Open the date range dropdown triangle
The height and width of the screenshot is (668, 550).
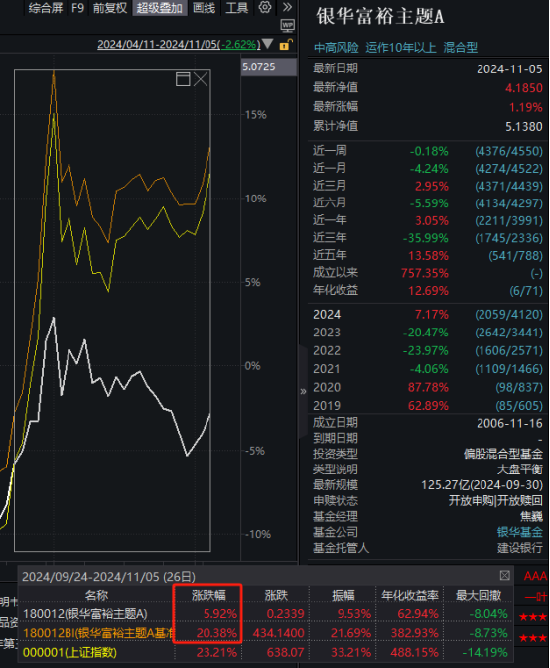pos(268,44)
